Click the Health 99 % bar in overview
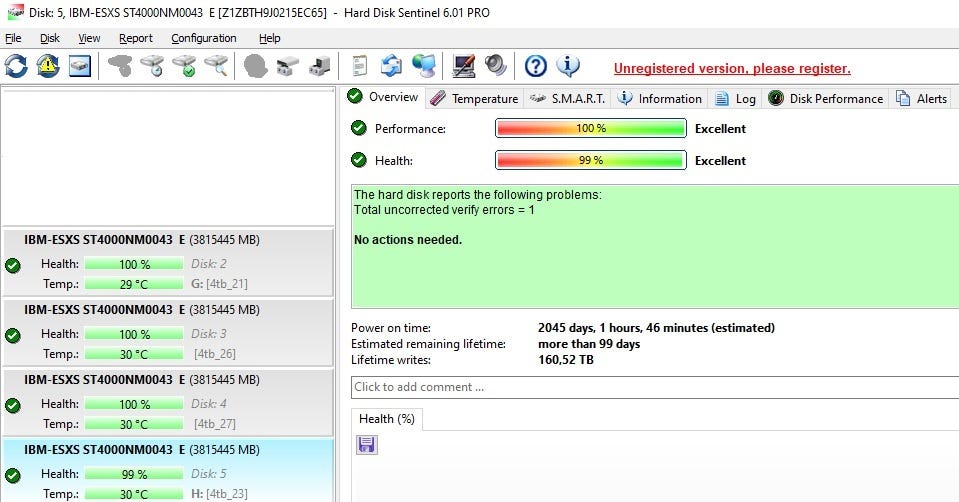The image size is (959, 502). [591, 160]
